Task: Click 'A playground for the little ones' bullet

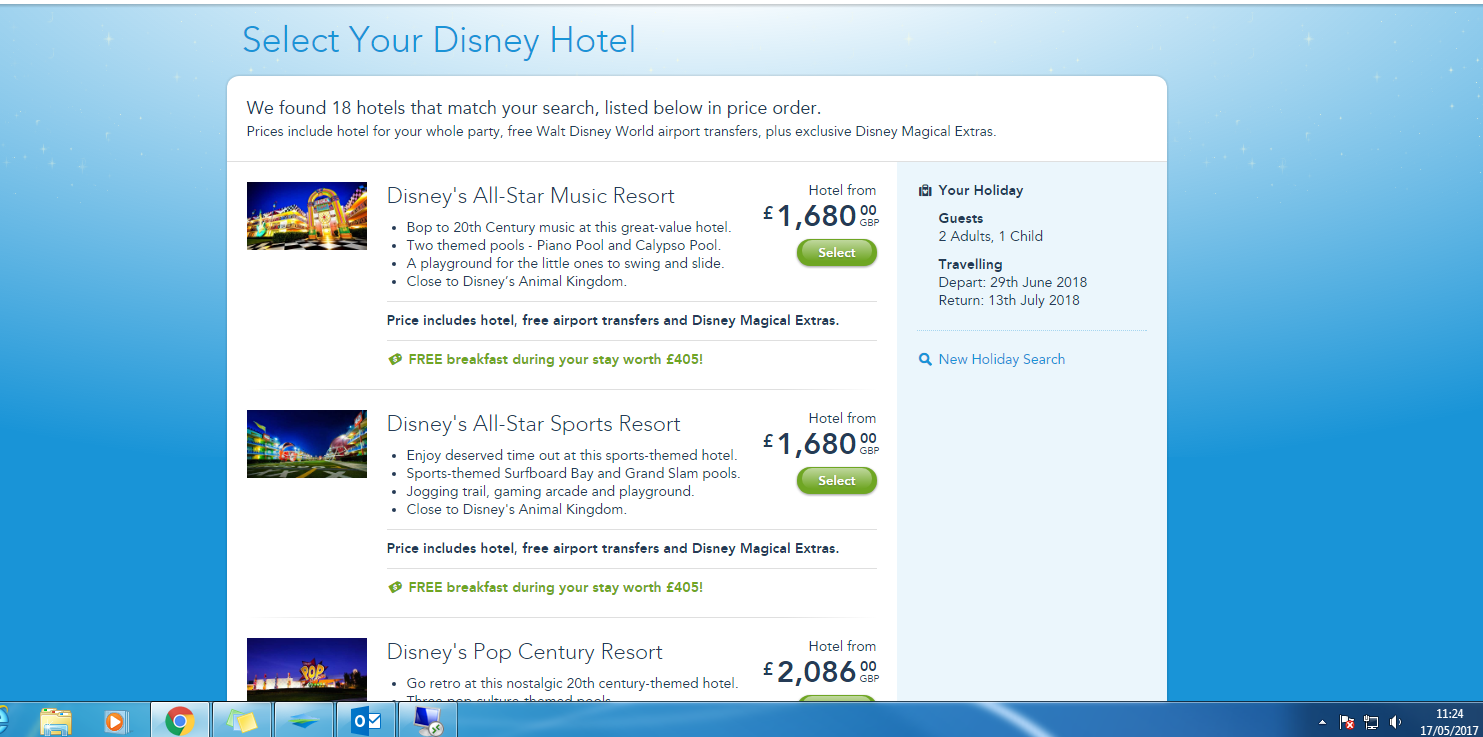Action: [x=565, y=263]
